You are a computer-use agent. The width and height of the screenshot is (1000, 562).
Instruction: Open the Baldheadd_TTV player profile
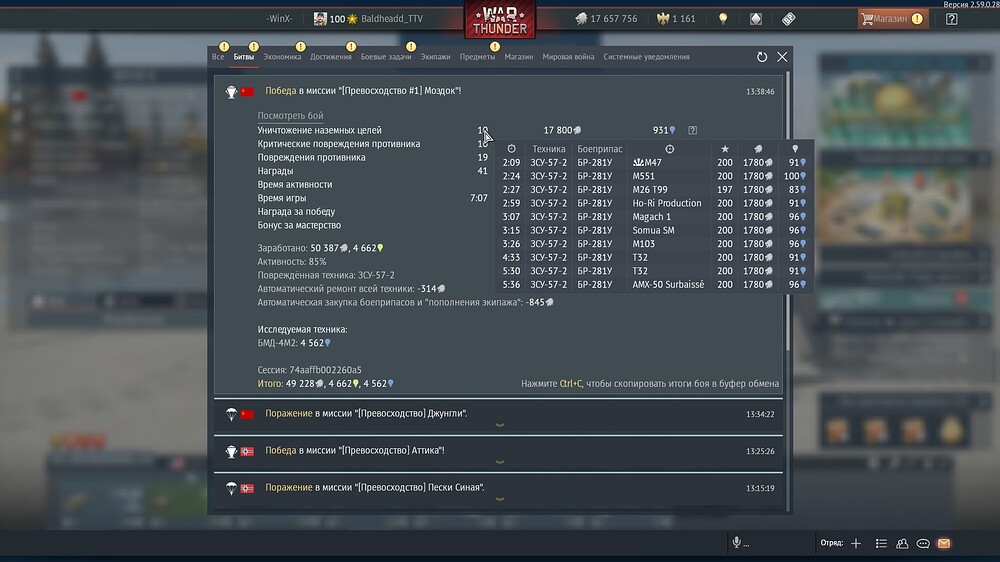(x=392, y=18)
